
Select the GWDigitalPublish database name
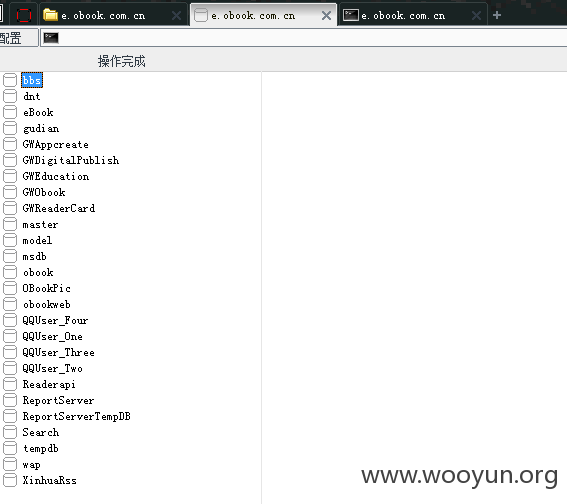pyautogui.click(x=71, y=161)
